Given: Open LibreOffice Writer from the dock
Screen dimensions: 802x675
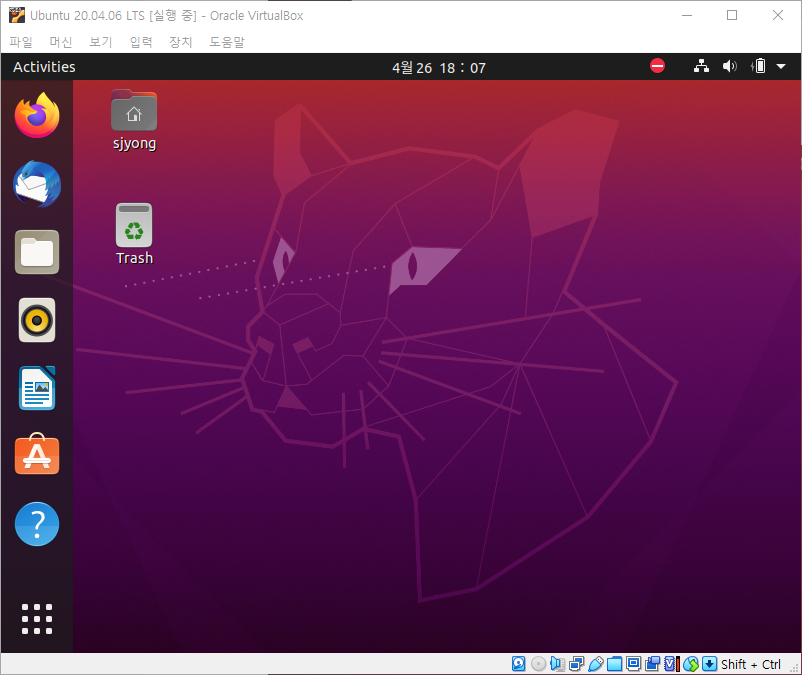Looking at the screenshot, I should point(37,388).
